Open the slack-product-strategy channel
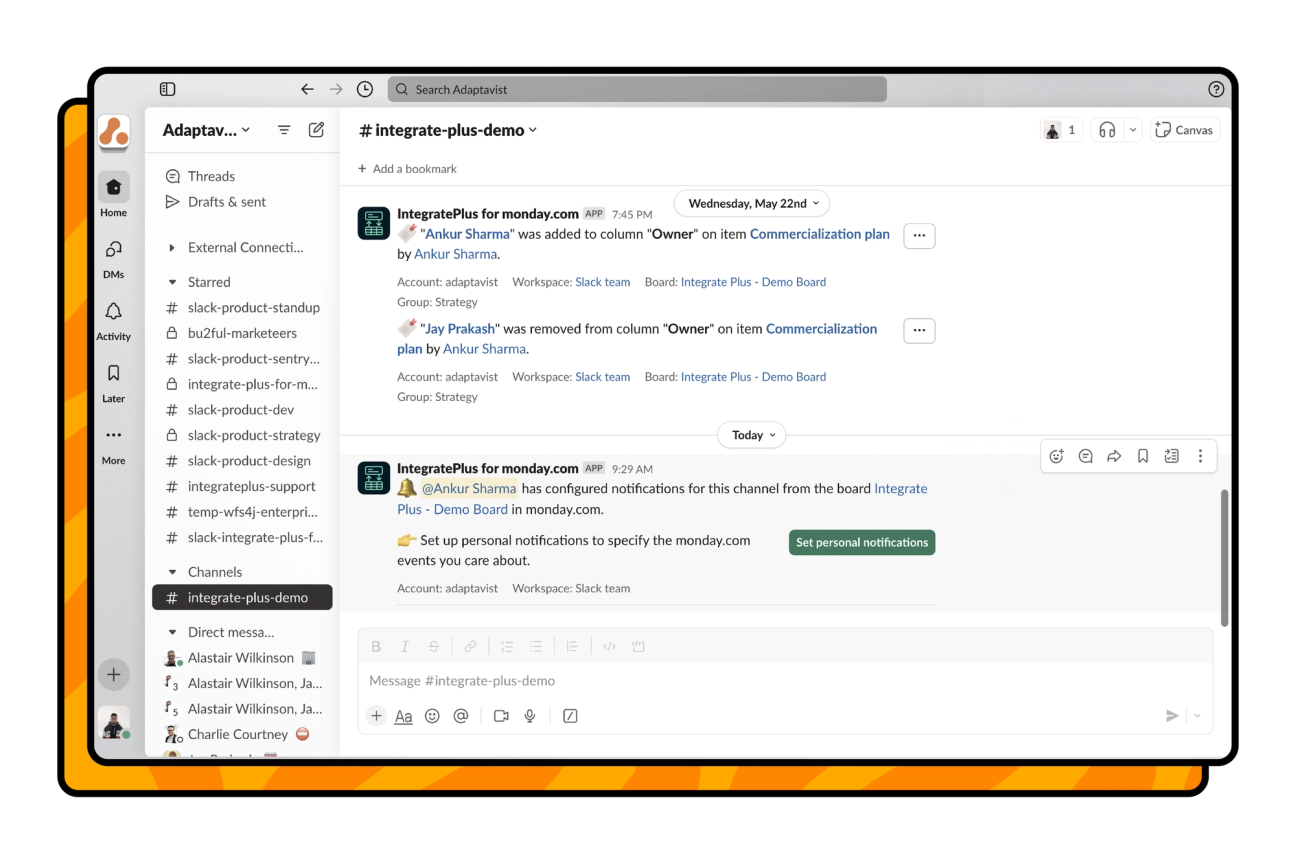Viewport: 1296px width, 864px height. click(242, 436)
